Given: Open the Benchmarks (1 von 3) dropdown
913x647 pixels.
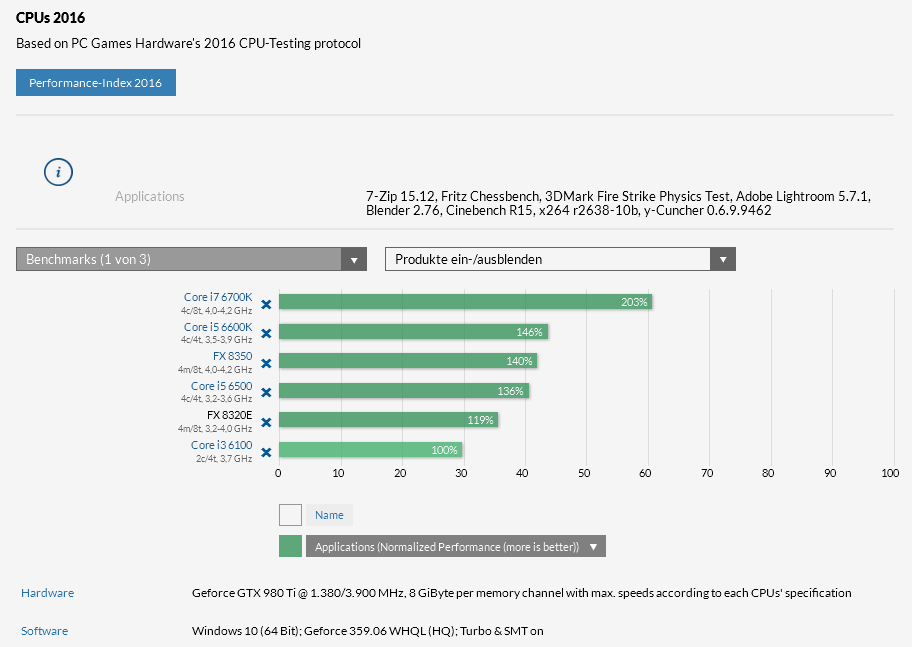Looking at the screenshot, I should [191, 259].
